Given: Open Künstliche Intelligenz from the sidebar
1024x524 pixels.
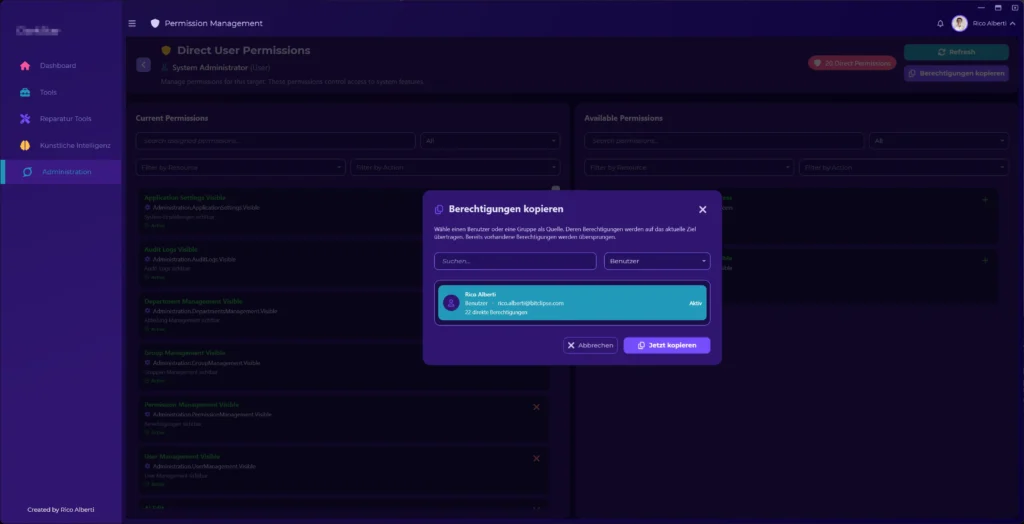Looking at the screenshot, I should tap(61, 145).
